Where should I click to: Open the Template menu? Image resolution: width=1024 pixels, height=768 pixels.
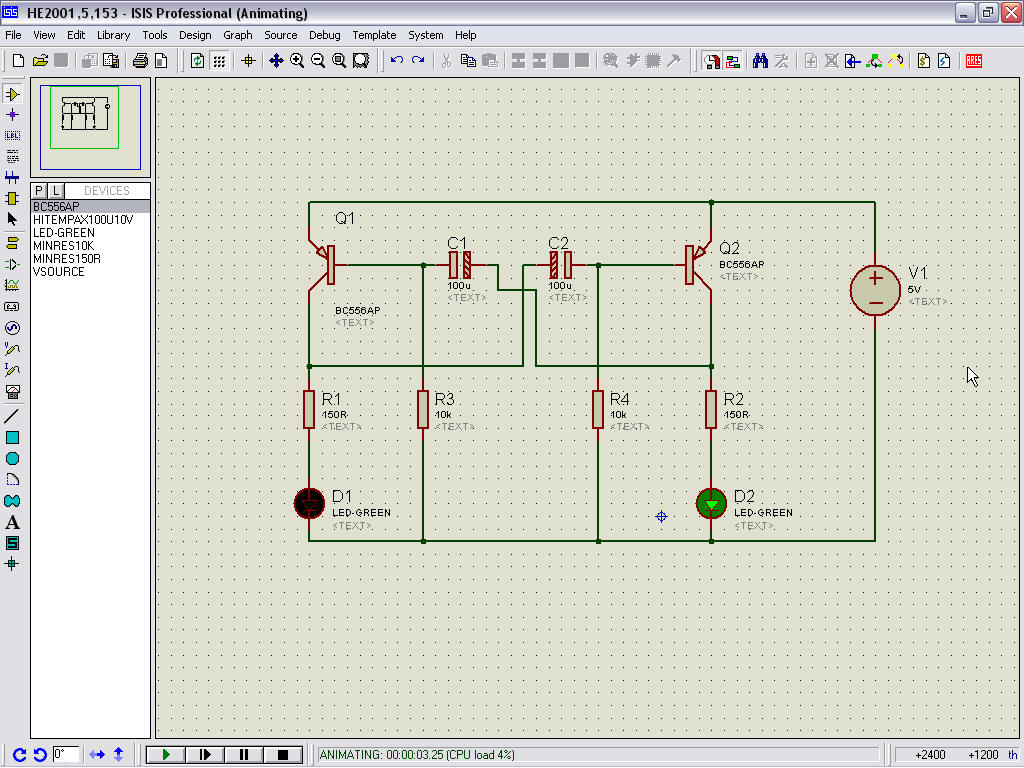(x=374, y=35)
